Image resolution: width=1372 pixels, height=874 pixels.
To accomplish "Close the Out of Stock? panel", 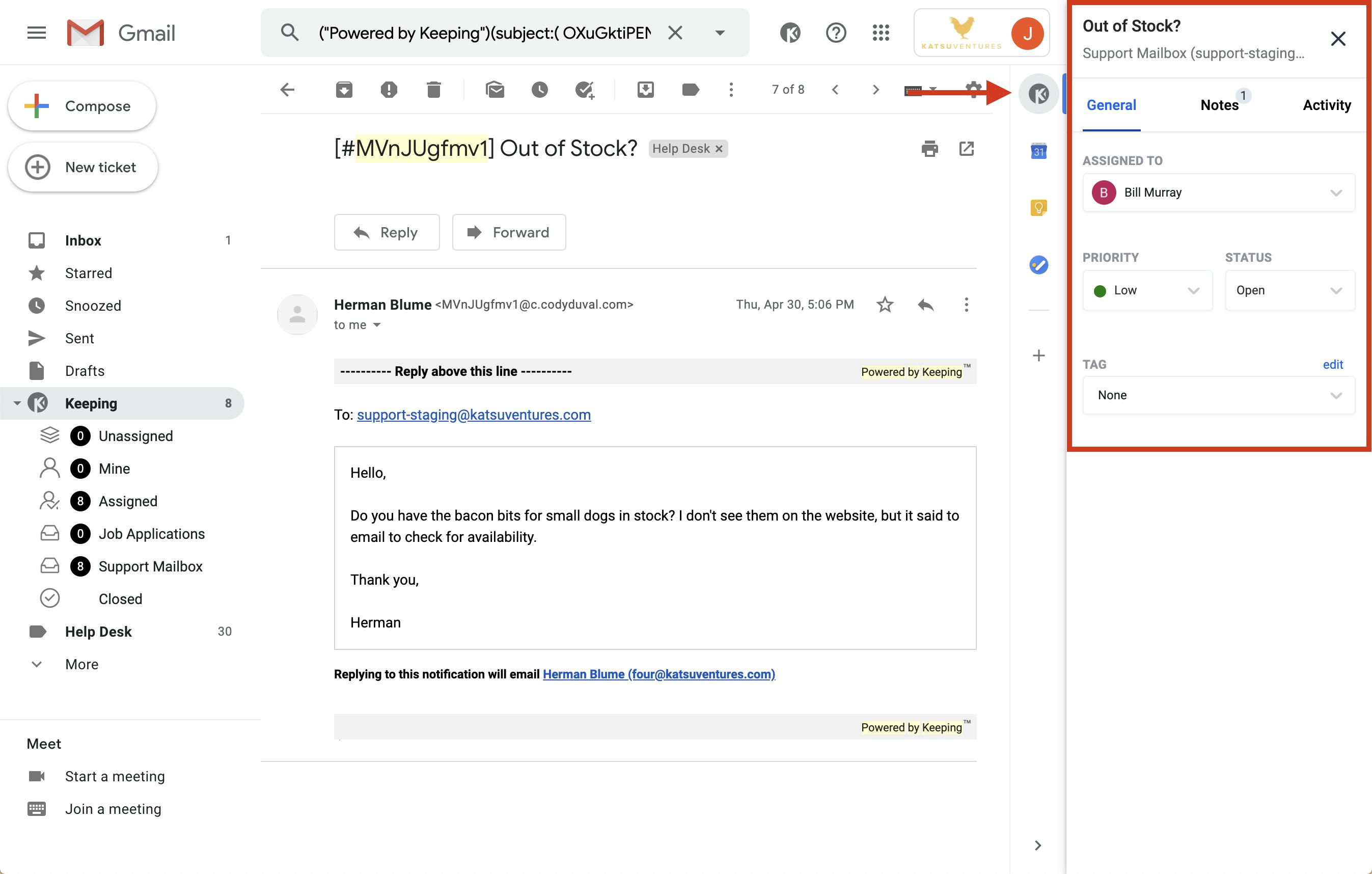I will (1337, 39).
